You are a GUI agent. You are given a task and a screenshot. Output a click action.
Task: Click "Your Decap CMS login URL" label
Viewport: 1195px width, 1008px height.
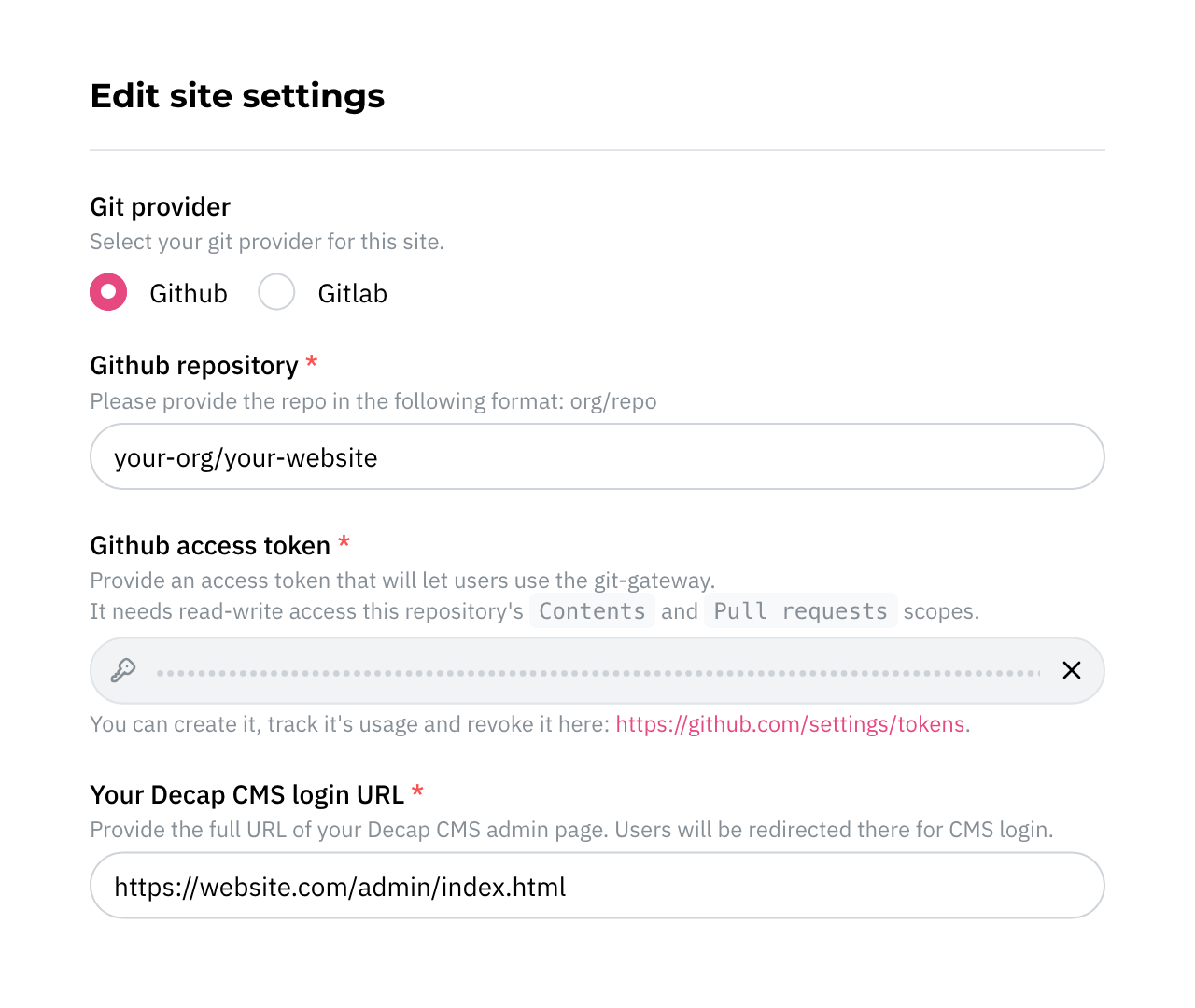(247, 795)
